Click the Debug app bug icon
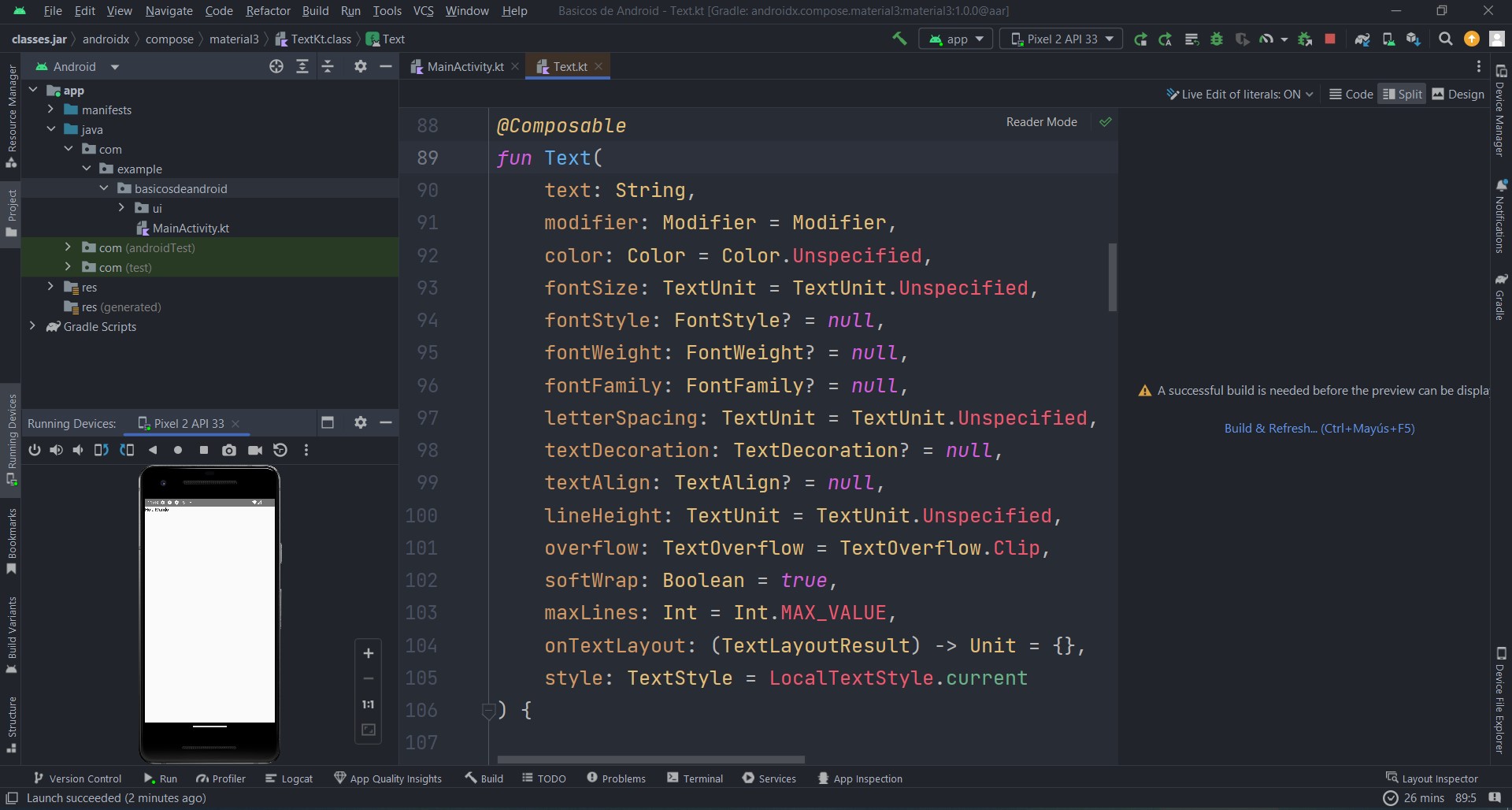 click(1217, 39)
